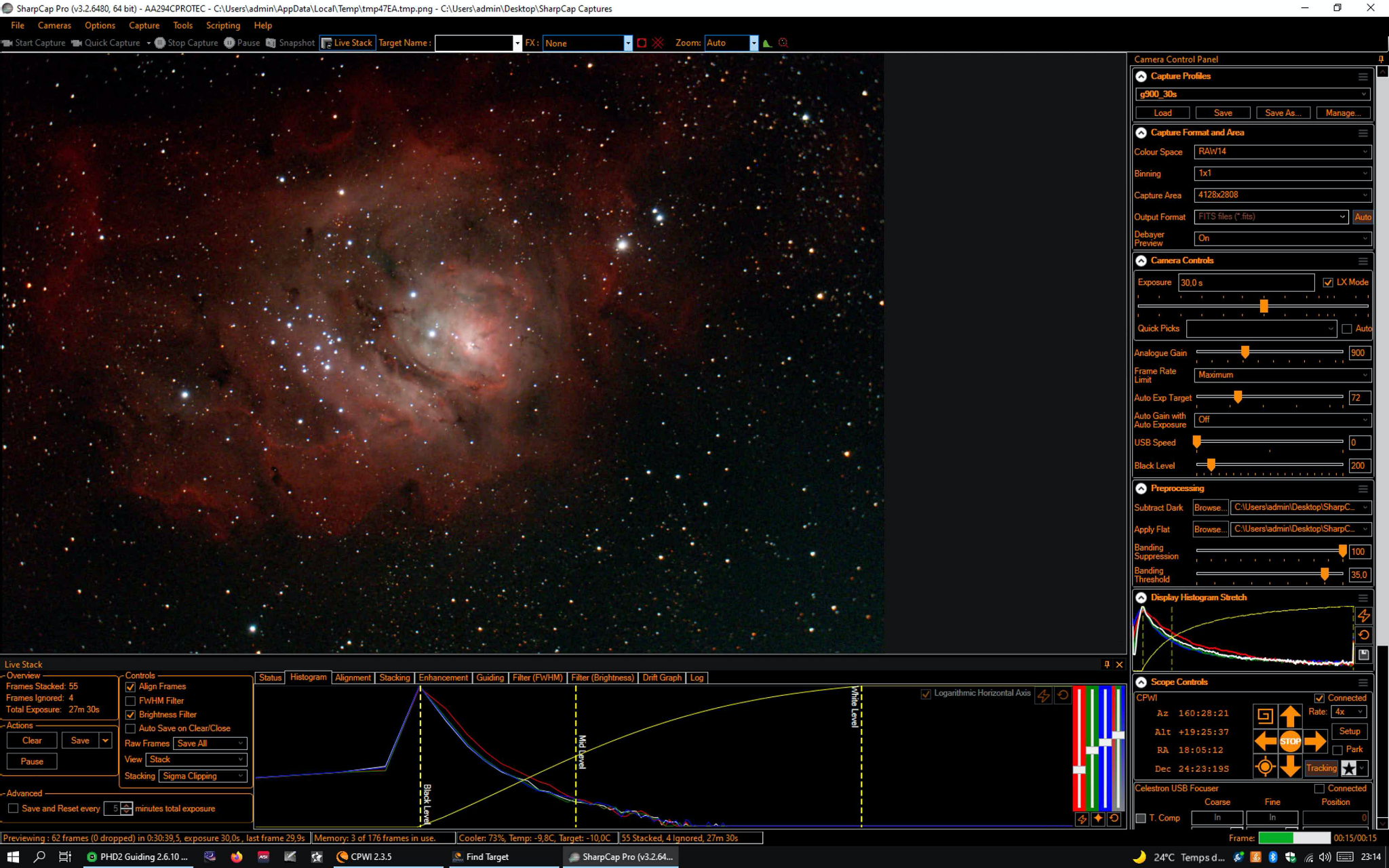Screen dimensions: 1389x868
Task: Move scope up with the up arrow
Action: coord(1290,716)
